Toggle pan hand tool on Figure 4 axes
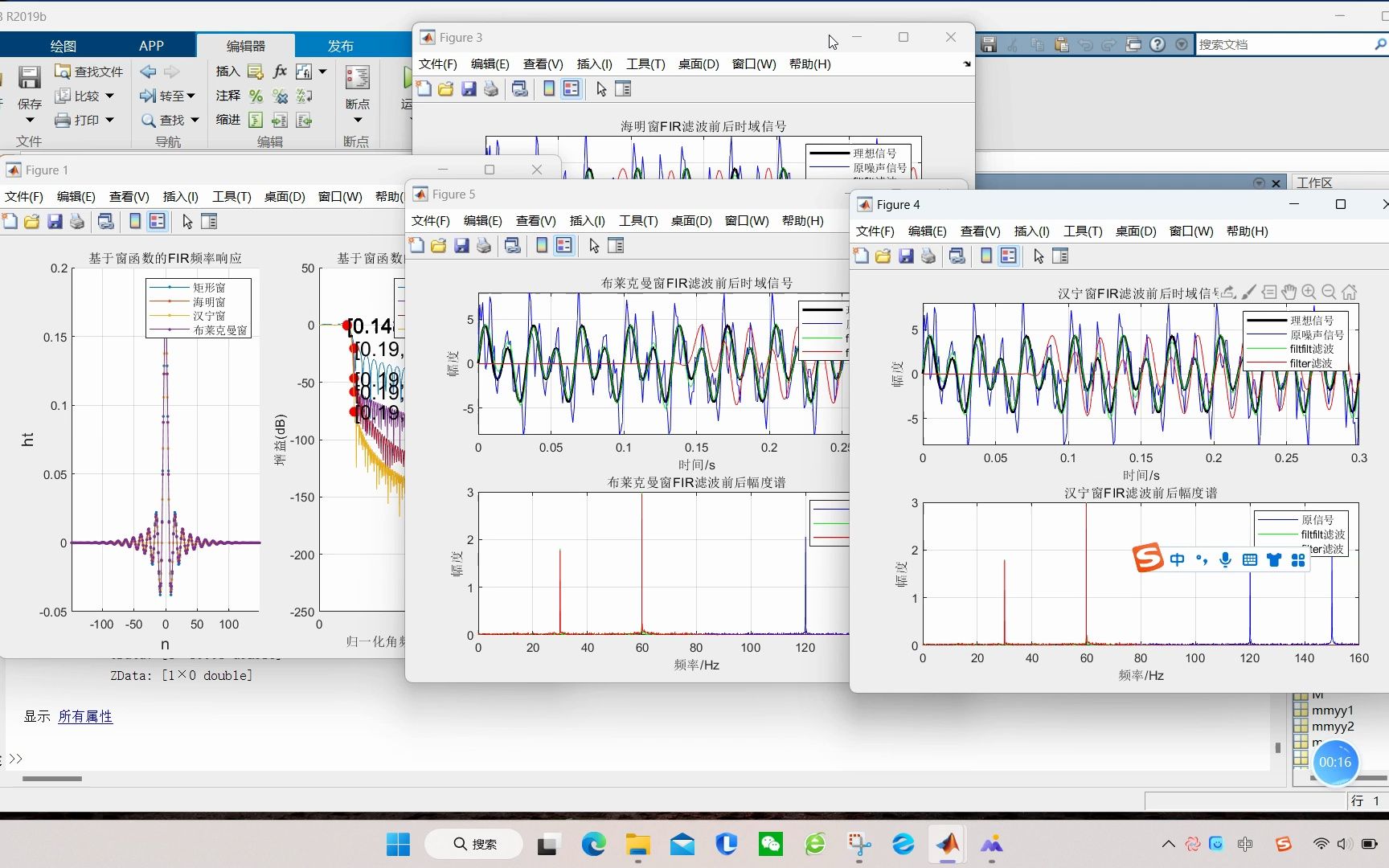1389x868 pixels. pos(1289,292)
